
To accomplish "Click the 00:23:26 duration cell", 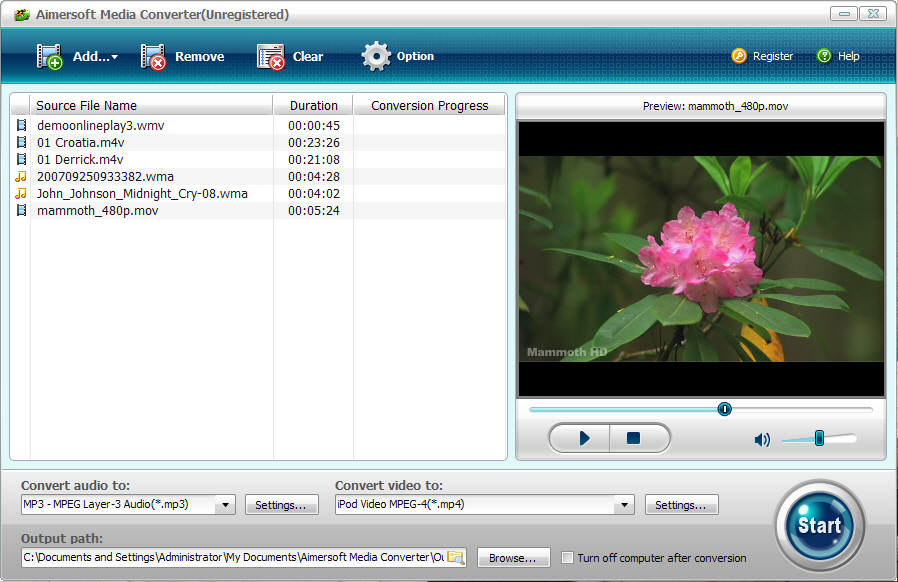I will [x=314, y=143].
